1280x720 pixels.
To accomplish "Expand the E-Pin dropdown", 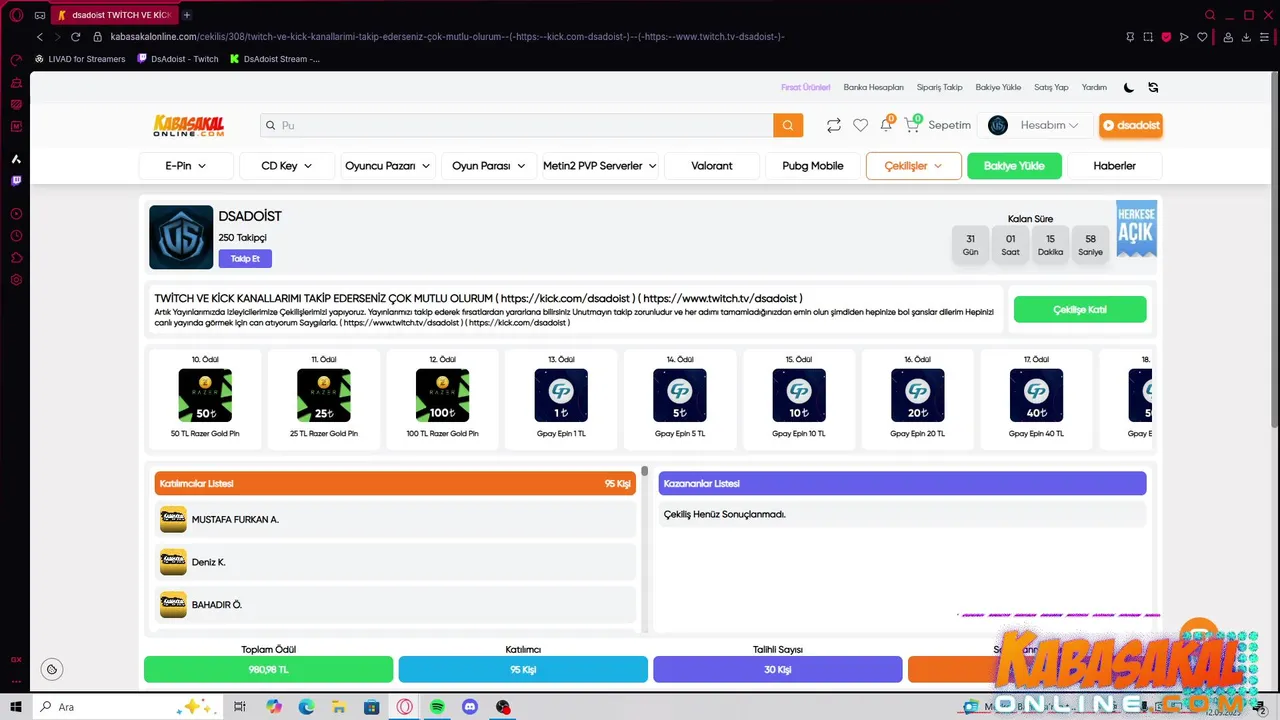I will click(186, 166).
